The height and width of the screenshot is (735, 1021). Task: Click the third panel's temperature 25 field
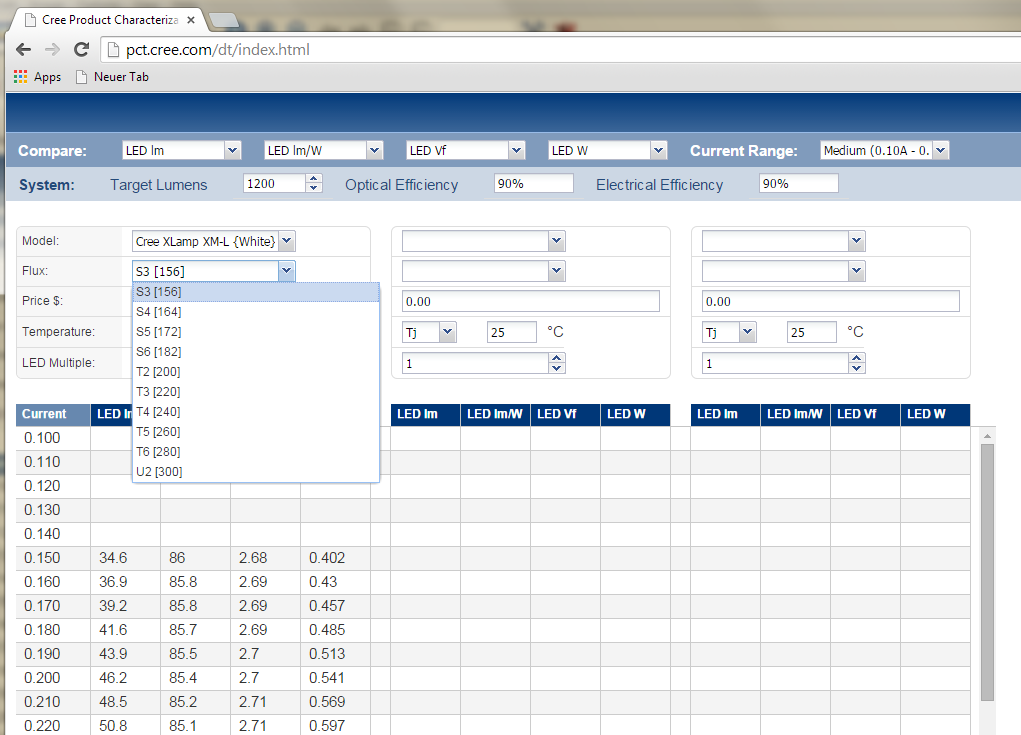point(812,332)
